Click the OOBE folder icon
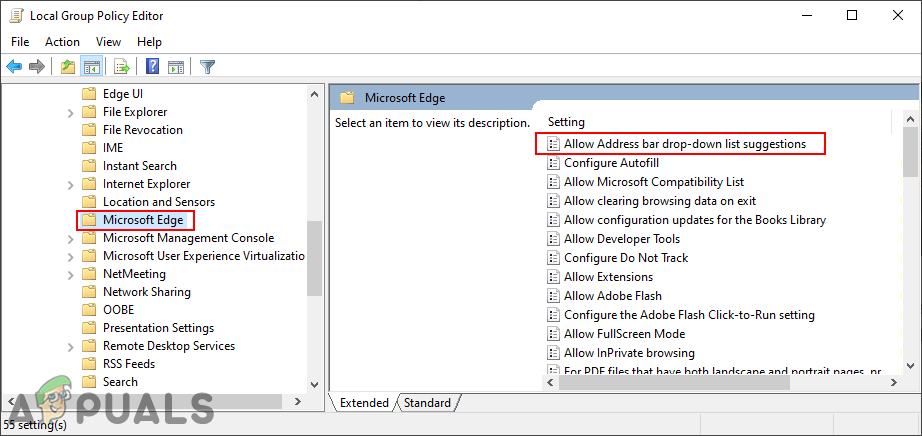Screen dimensions: 922x436 [89, 309]
